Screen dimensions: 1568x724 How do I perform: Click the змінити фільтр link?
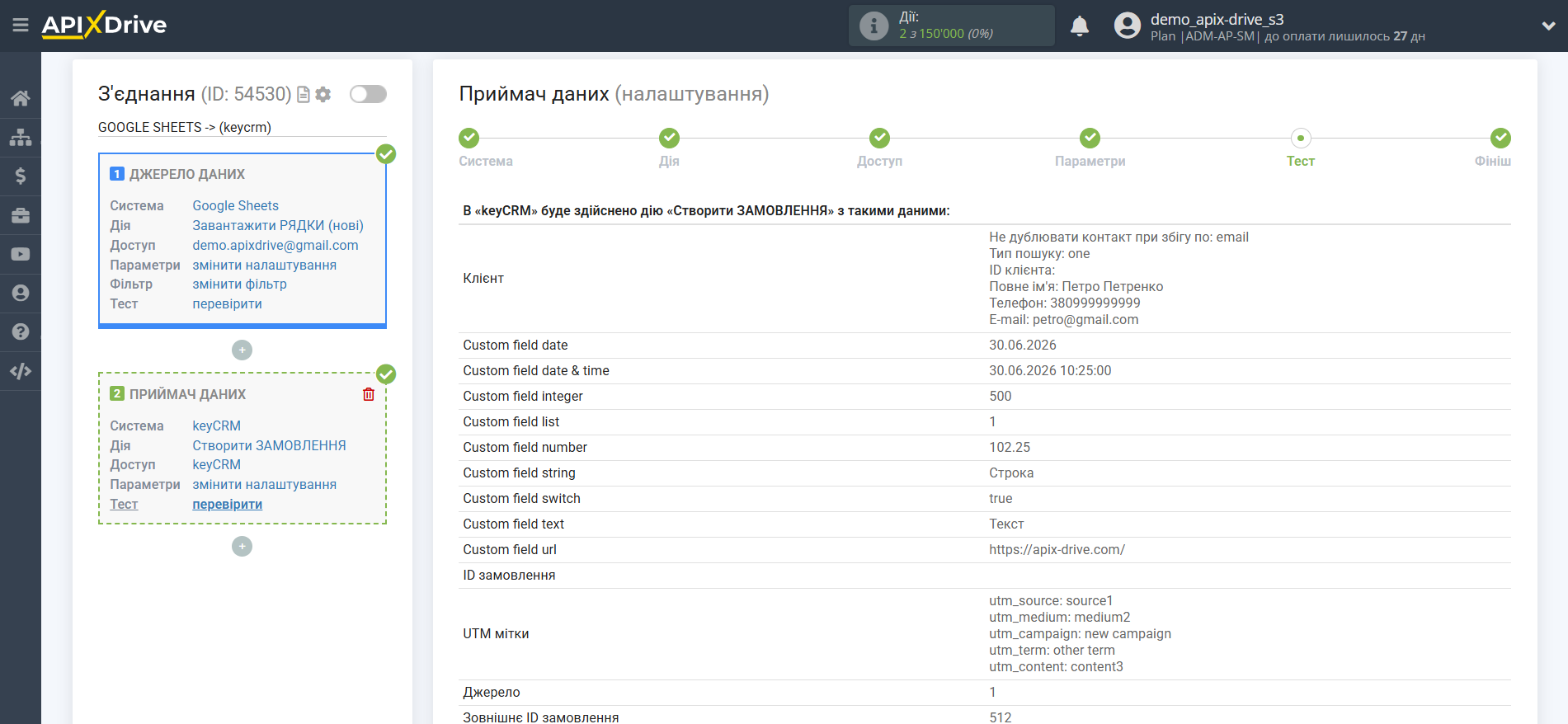(x=239, y=284)
